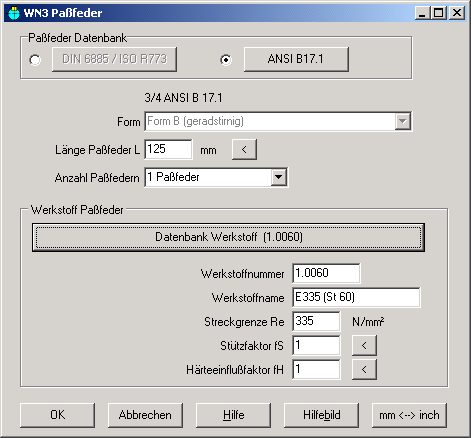Select the DIN 6885 / ISO R773 radio button
The width and height of the screenshot is (471, 438).
click(x=35, y=60)
